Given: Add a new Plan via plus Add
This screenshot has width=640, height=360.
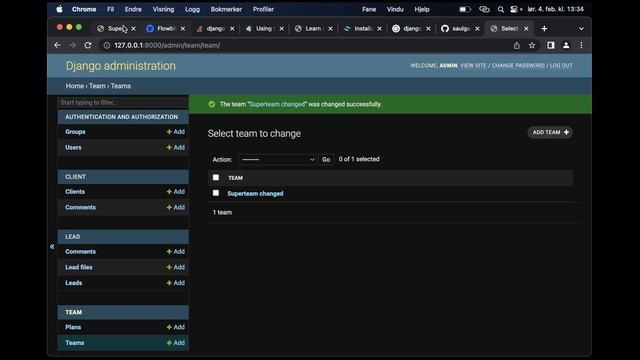Looking at the screenshot, I should click(176, 327).
